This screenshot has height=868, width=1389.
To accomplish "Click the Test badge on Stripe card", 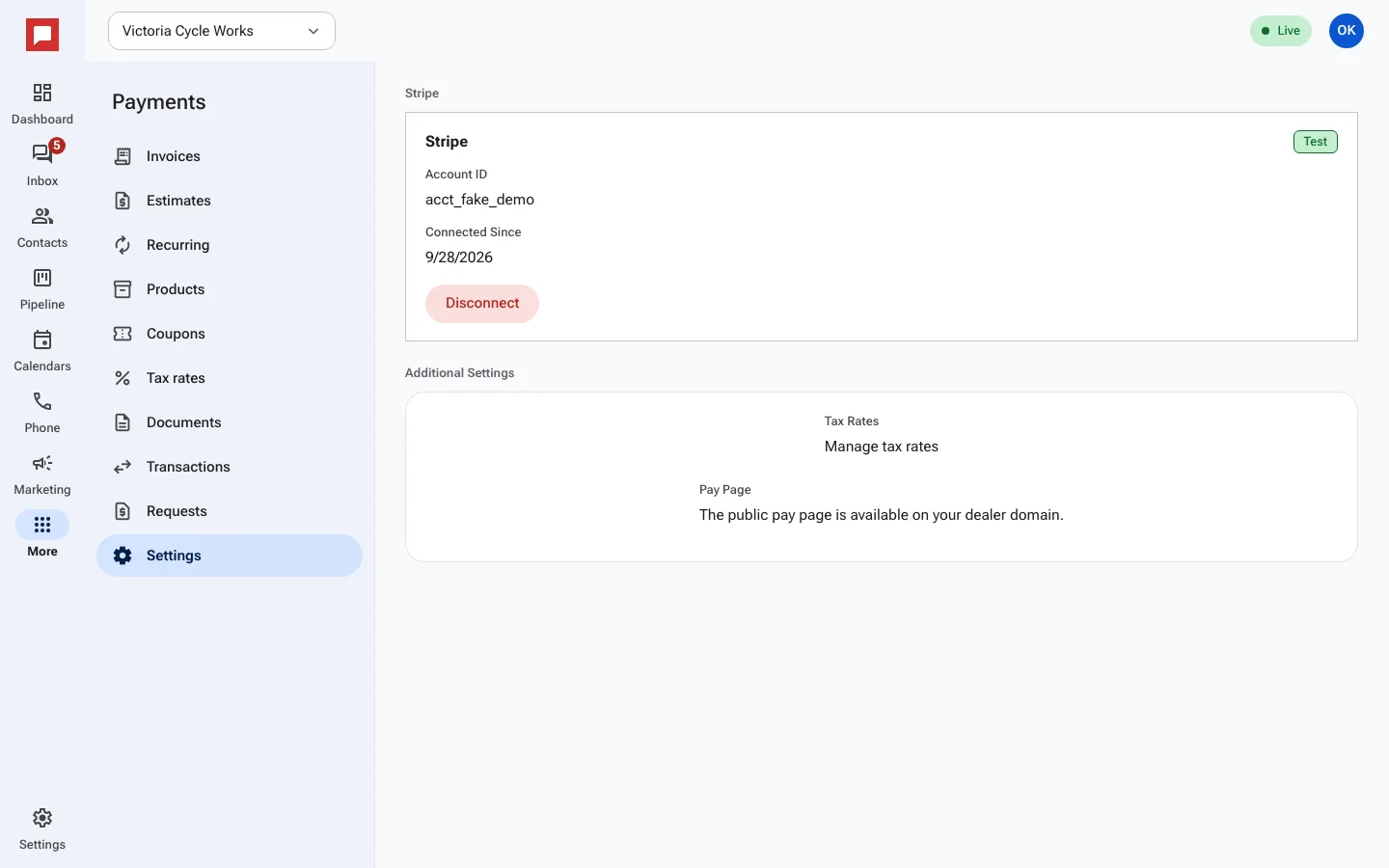I will (1316, 142).
